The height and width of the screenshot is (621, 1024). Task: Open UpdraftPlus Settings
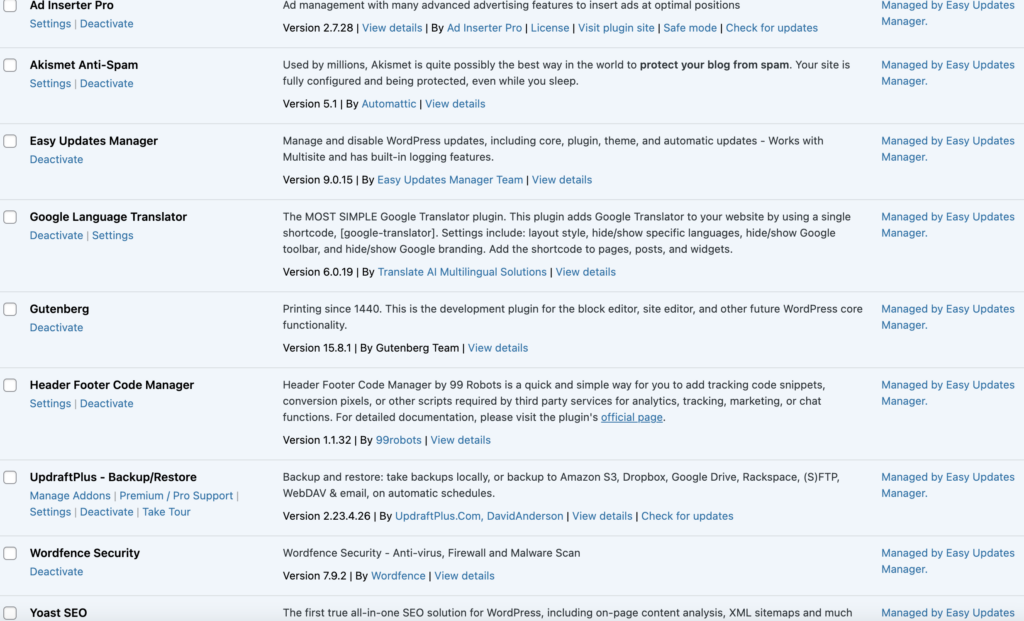point(50,512)
